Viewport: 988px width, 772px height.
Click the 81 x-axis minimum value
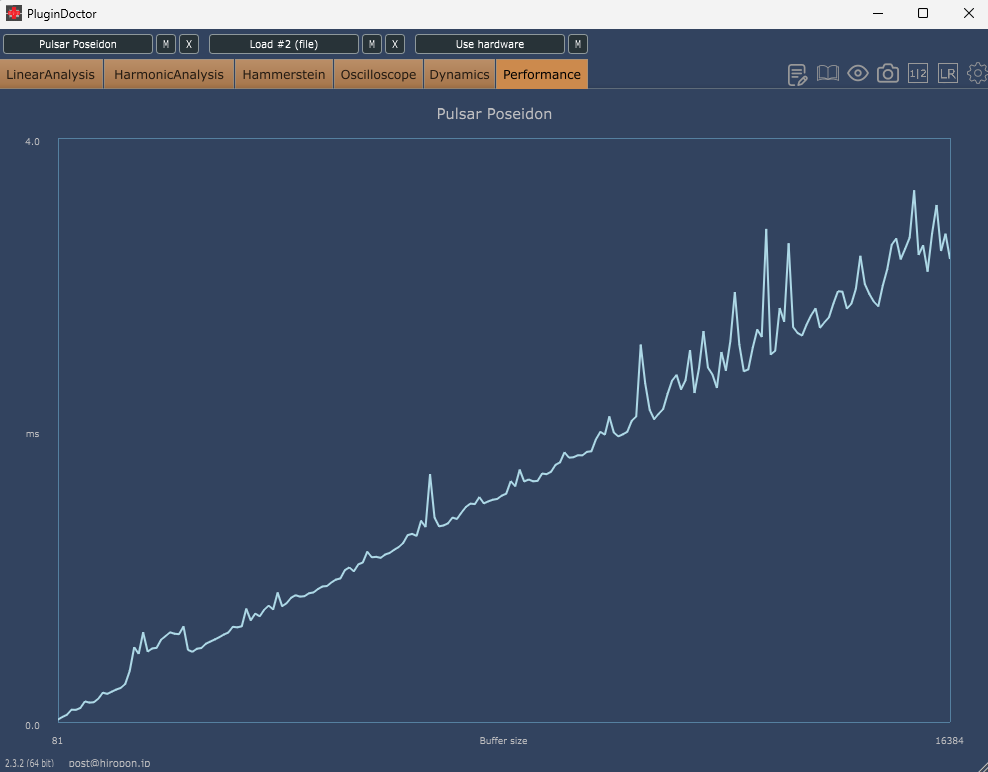(57, 740)
